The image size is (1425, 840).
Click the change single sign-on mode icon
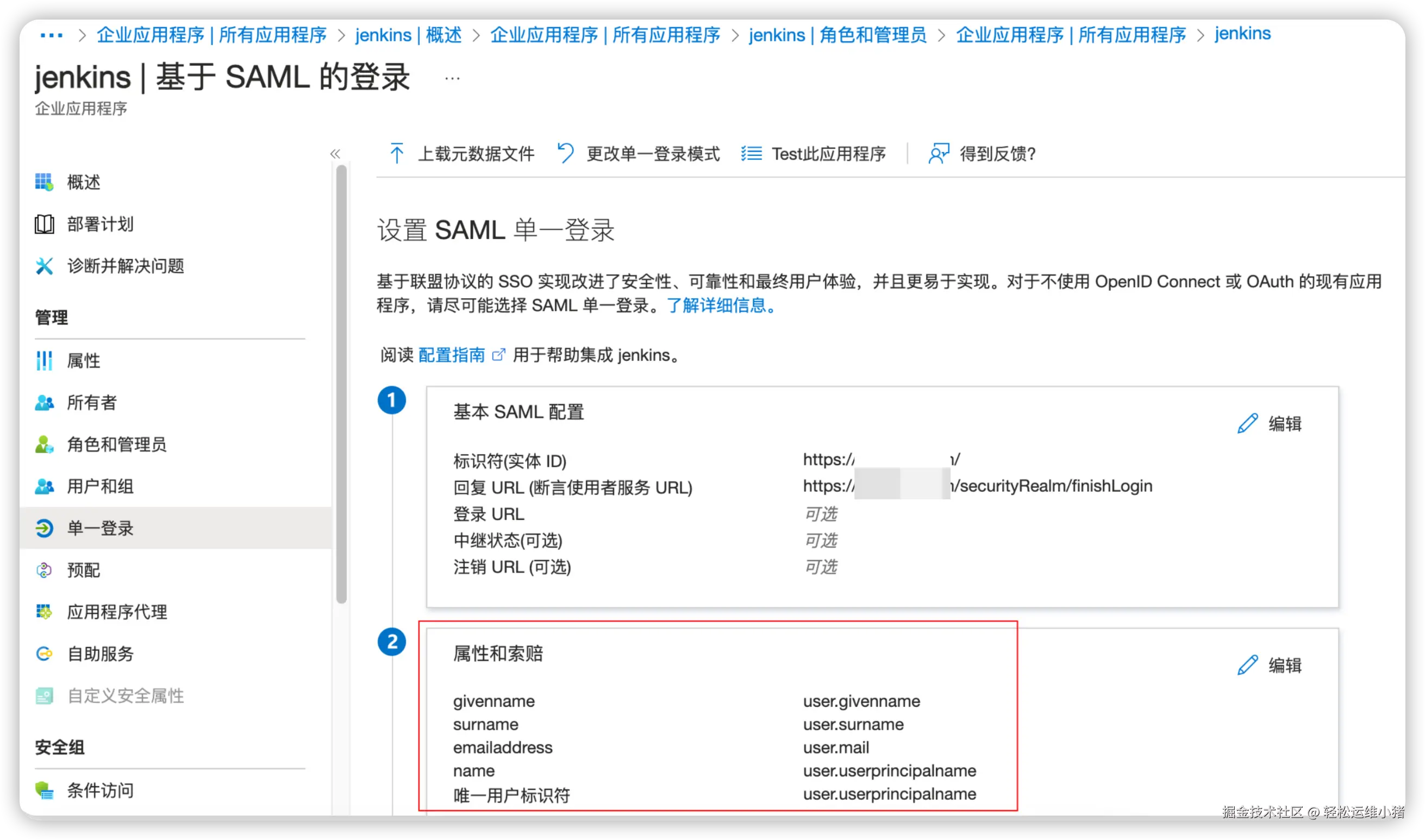click(x=565, y=153)
